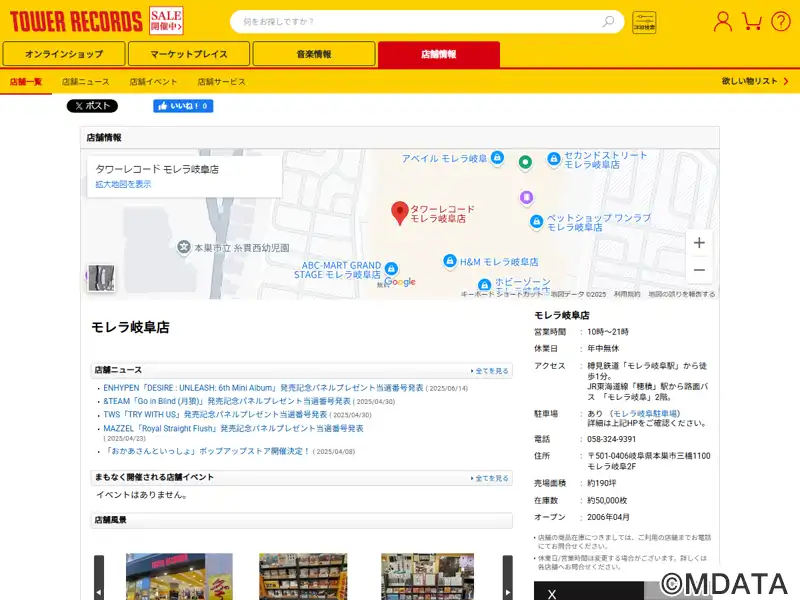Open the MAZZEL Royal Straight Flush news link
The image size is (800, 600).
point(234,429)
